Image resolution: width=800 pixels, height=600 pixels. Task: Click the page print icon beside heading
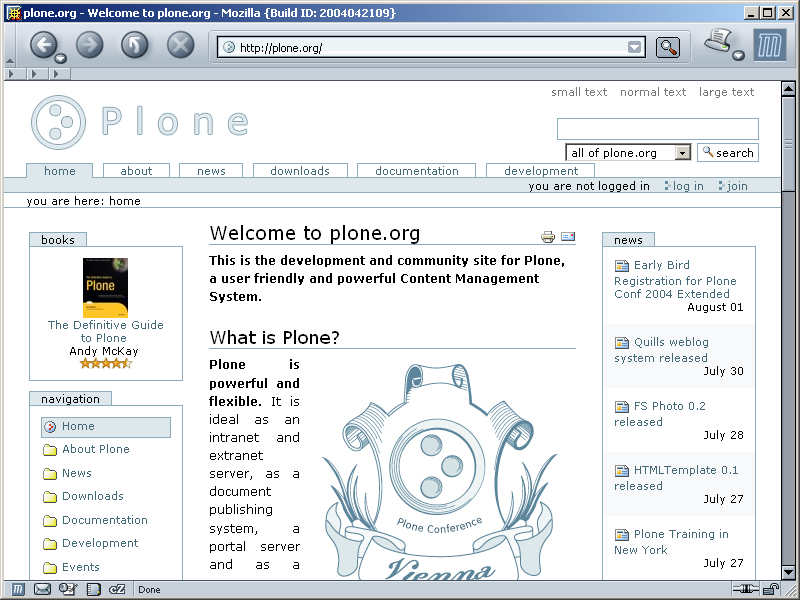coord(548,237)
